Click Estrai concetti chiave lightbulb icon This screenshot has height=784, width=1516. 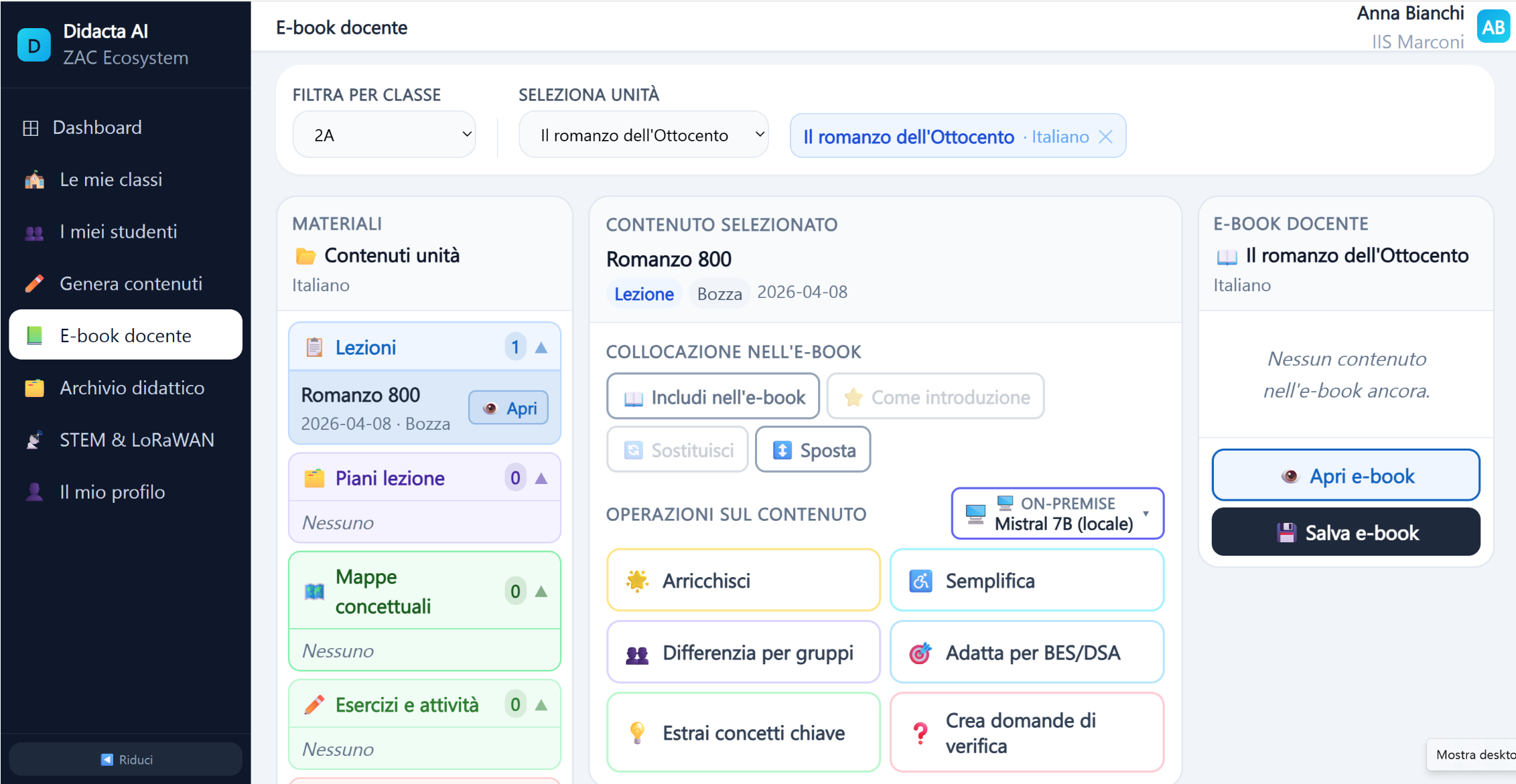[x=637, y=733]
